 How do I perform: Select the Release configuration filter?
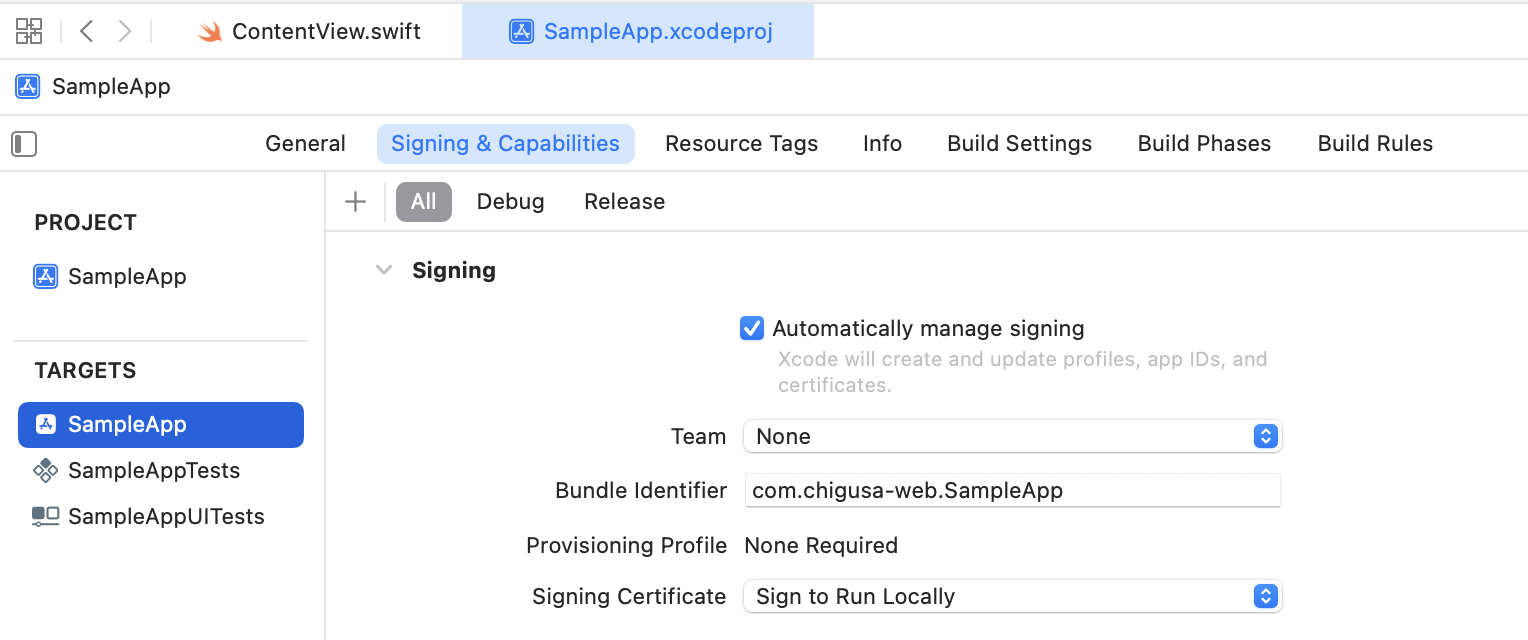click(624, 202)
